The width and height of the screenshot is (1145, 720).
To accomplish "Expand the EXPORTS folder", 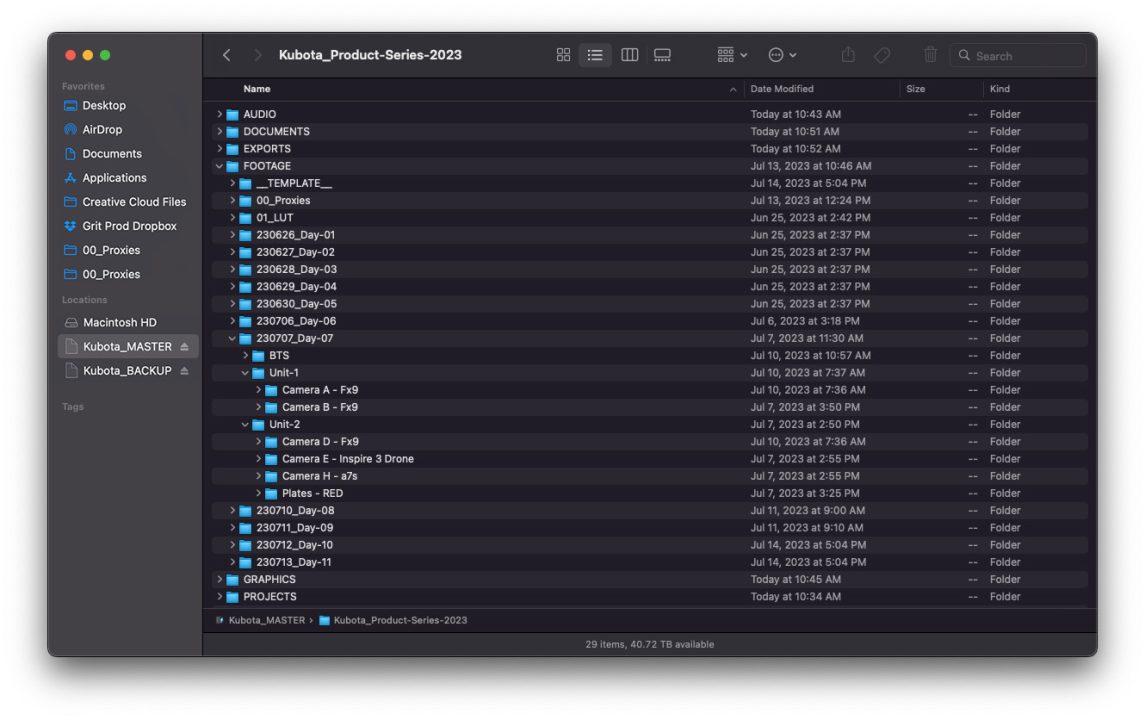I will 219,148.
